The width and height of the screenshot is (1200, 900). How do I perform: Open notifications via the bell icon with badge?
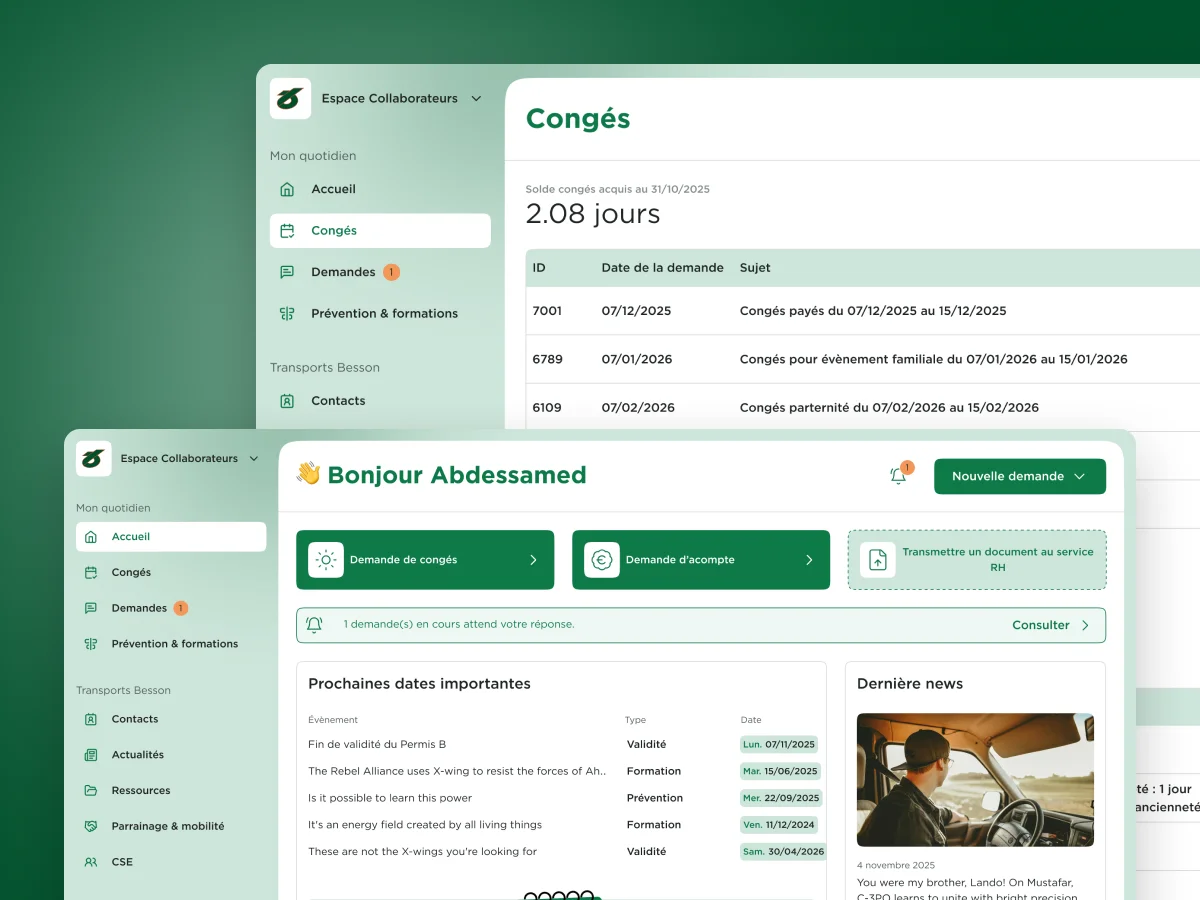coord(899,476)
